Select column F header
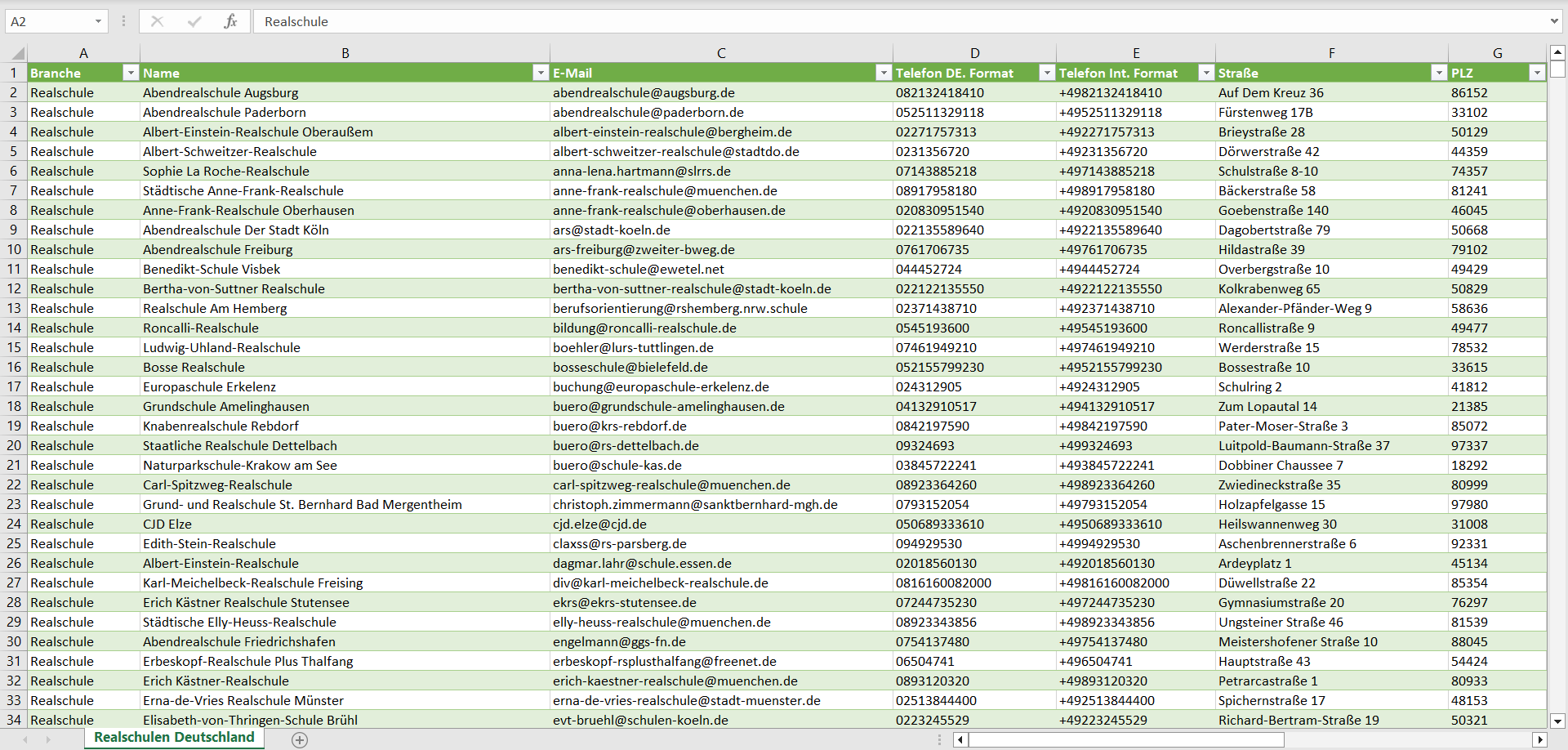This screenshot has height=750, width=1568. 1331,53
